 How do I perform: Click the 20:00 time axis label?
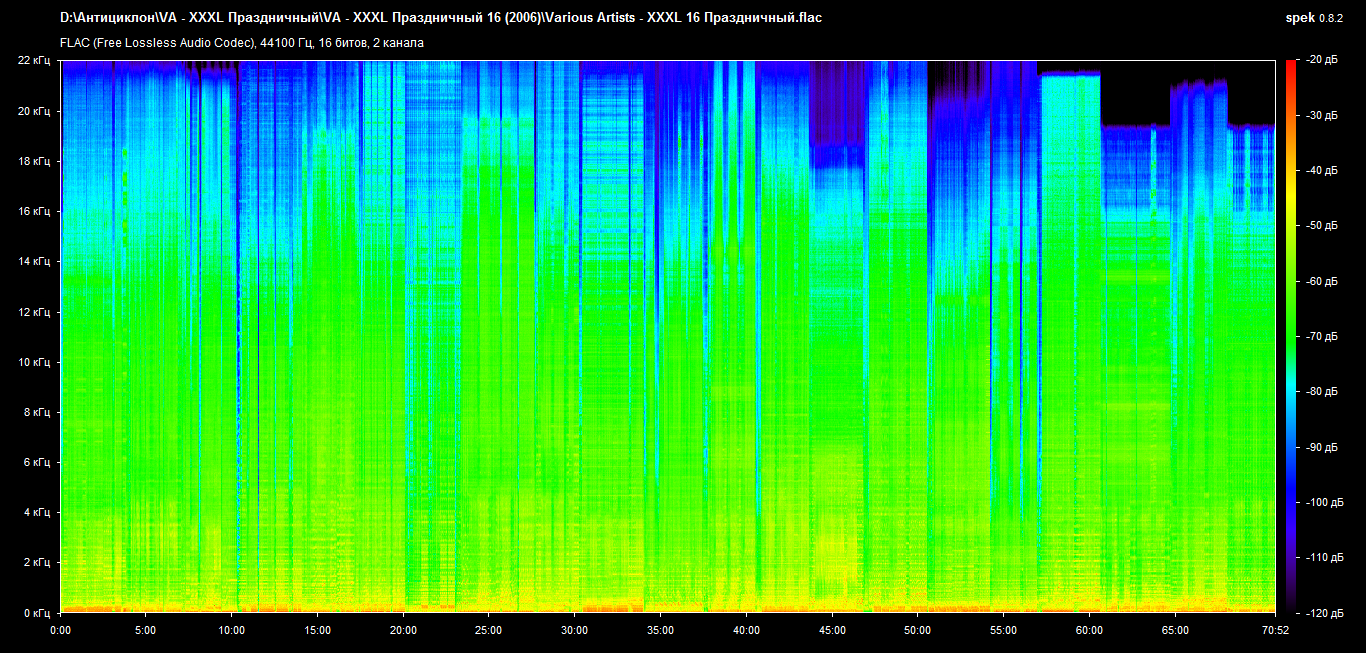pyautogui.click(x=403, y=630)
